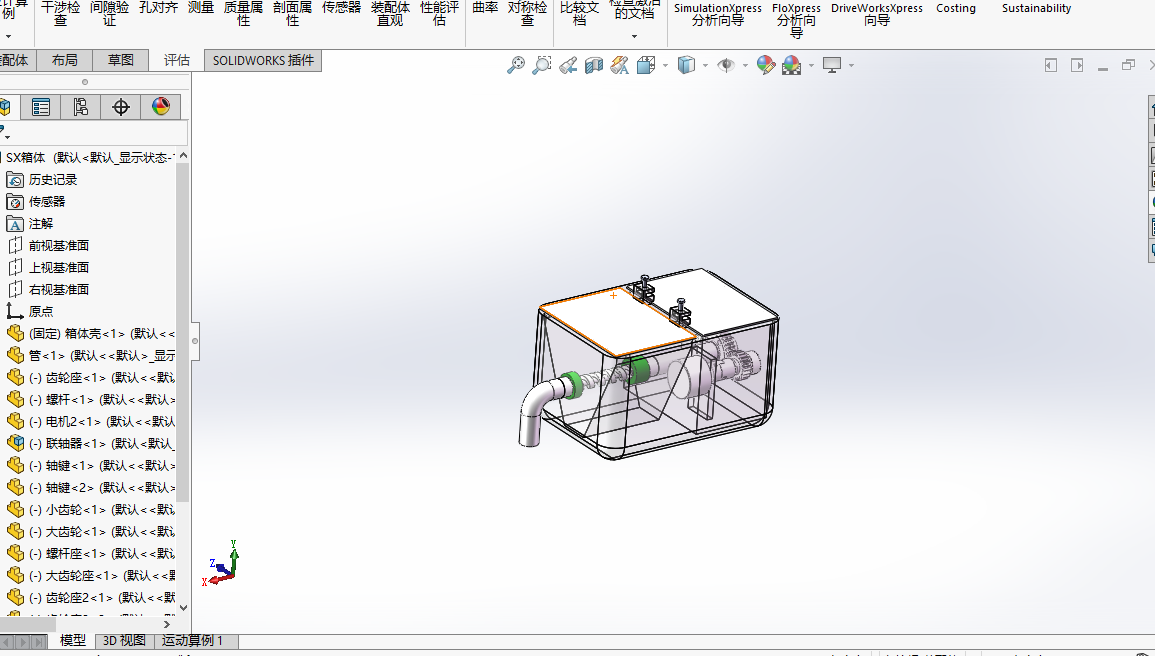Select the Zoom to Area tool
The image size is (1155, 656).
click(x=541, y=66)
